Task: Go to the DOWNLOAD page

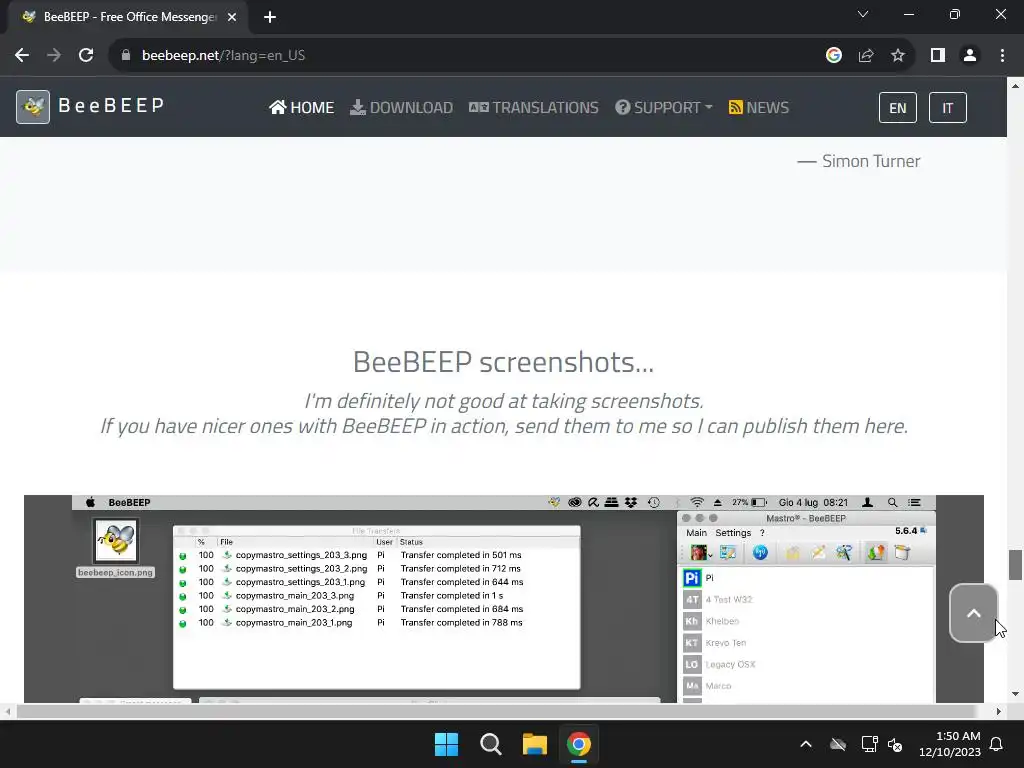Action: (402, 108)
